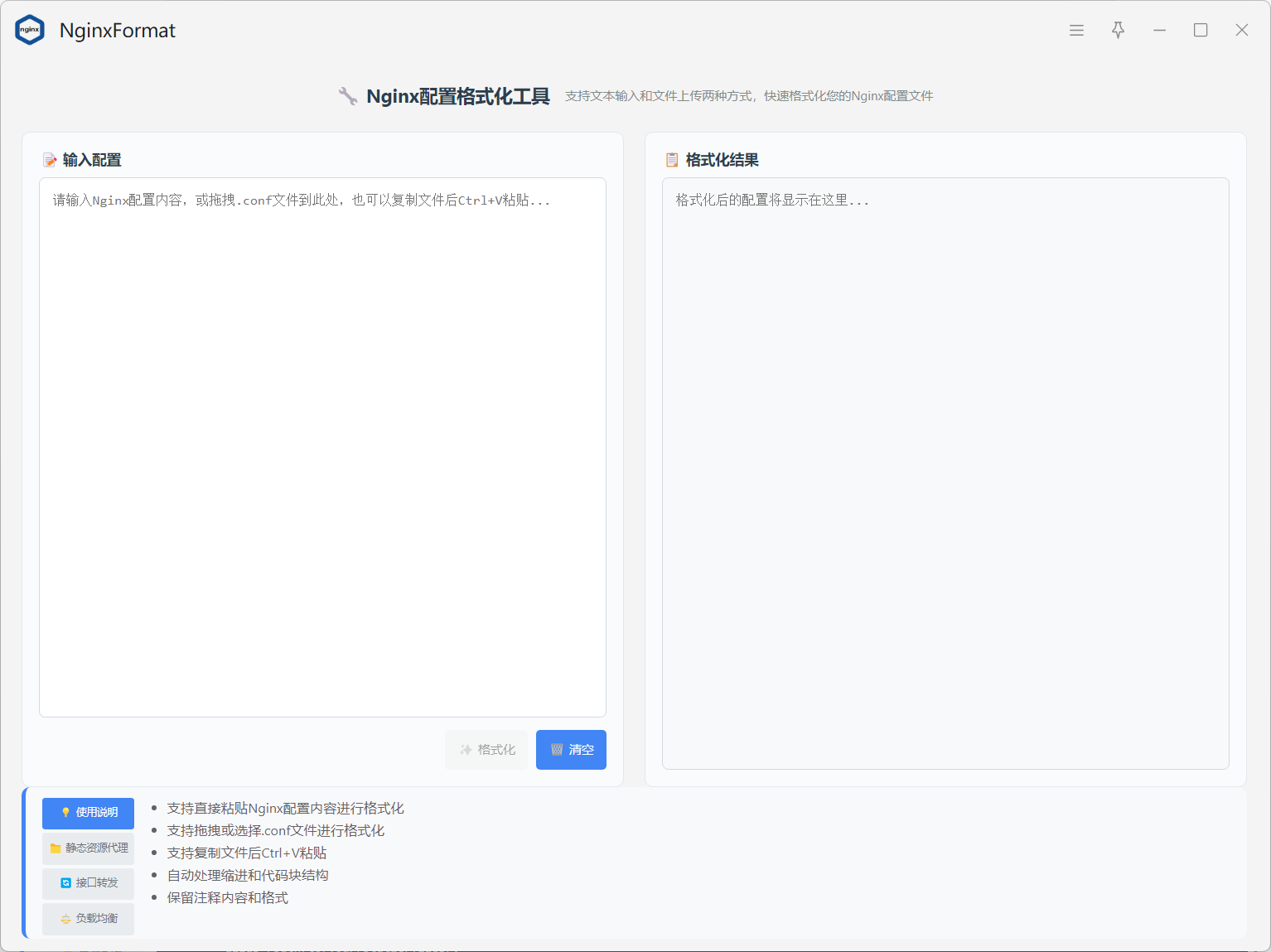Viewport: 1271px width, 952px height.
Task: Switch to the 静态资源代理 tab
Action: (88, 848)
